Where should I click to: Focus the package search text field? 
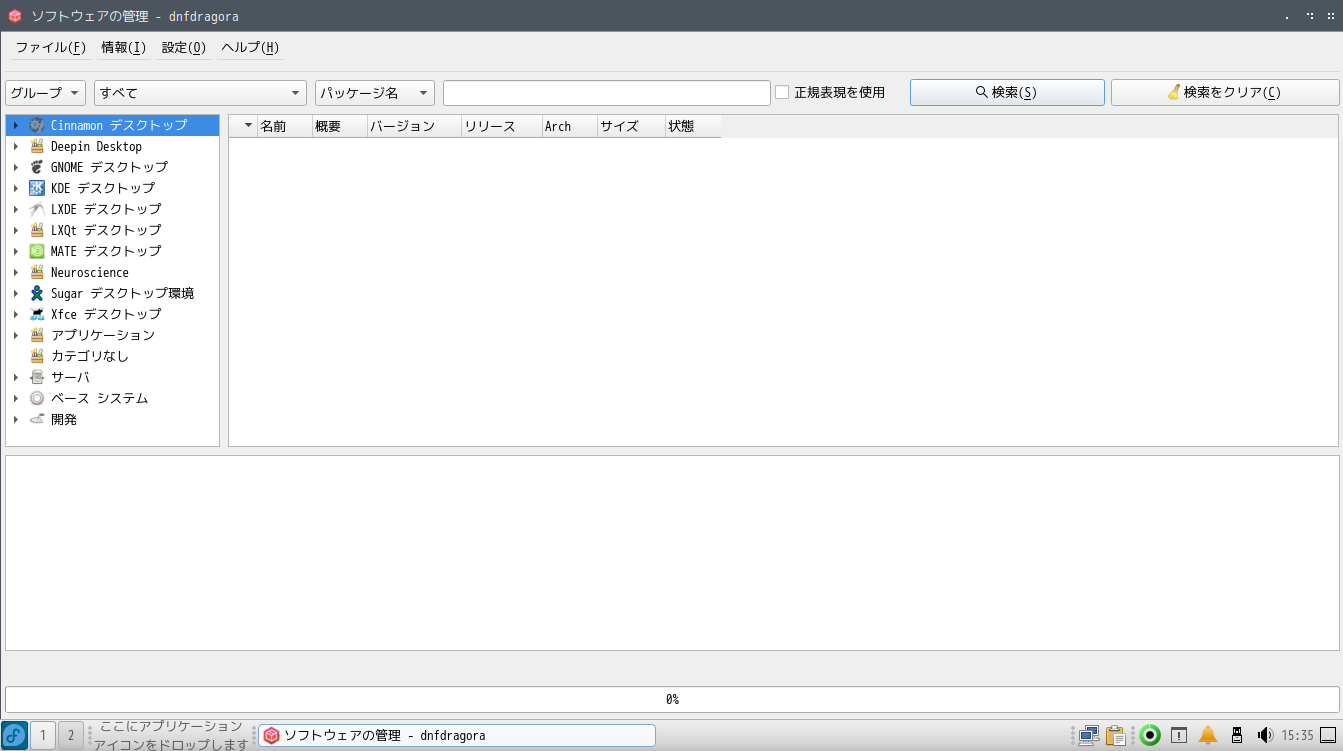tap(607, 93)
